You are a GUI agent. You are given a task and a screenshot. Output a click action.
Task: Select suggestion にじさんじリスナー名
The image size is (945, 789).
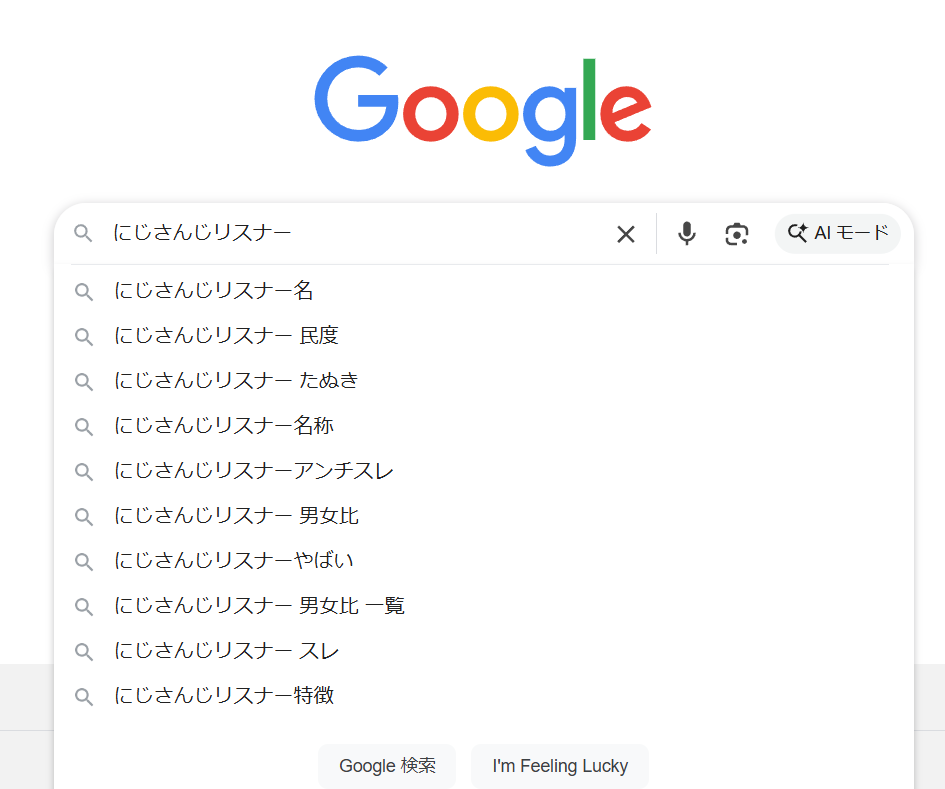(214, 291)
